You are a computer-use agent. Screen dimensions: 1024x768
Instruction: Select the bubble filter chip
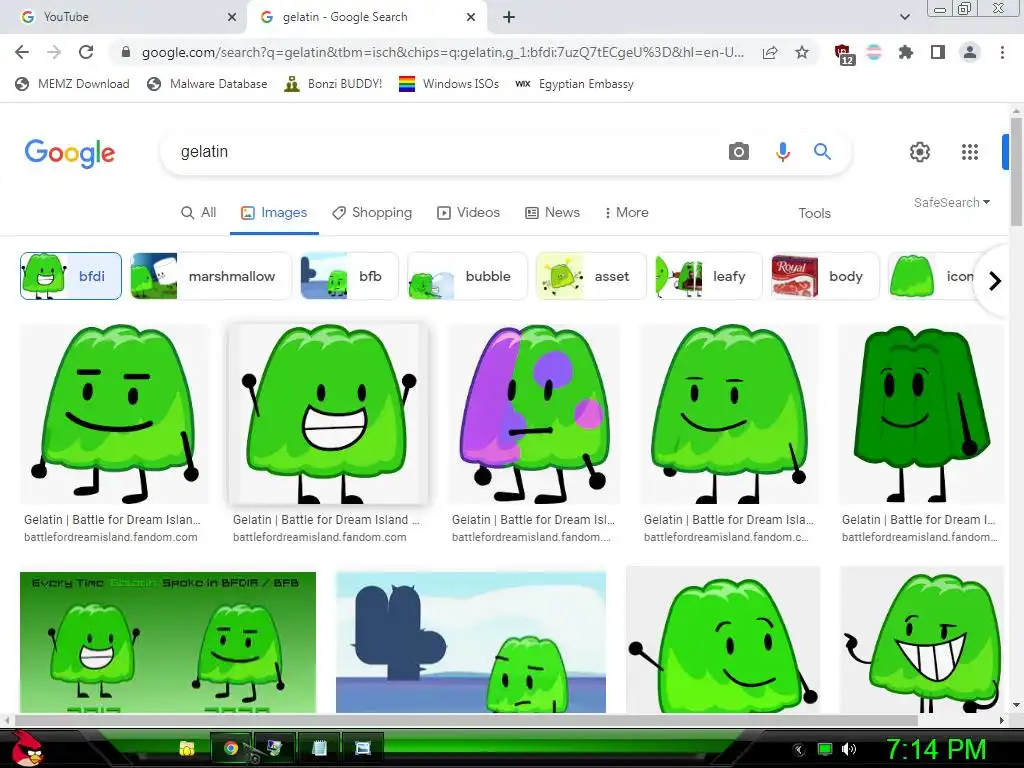coord(467,276)
